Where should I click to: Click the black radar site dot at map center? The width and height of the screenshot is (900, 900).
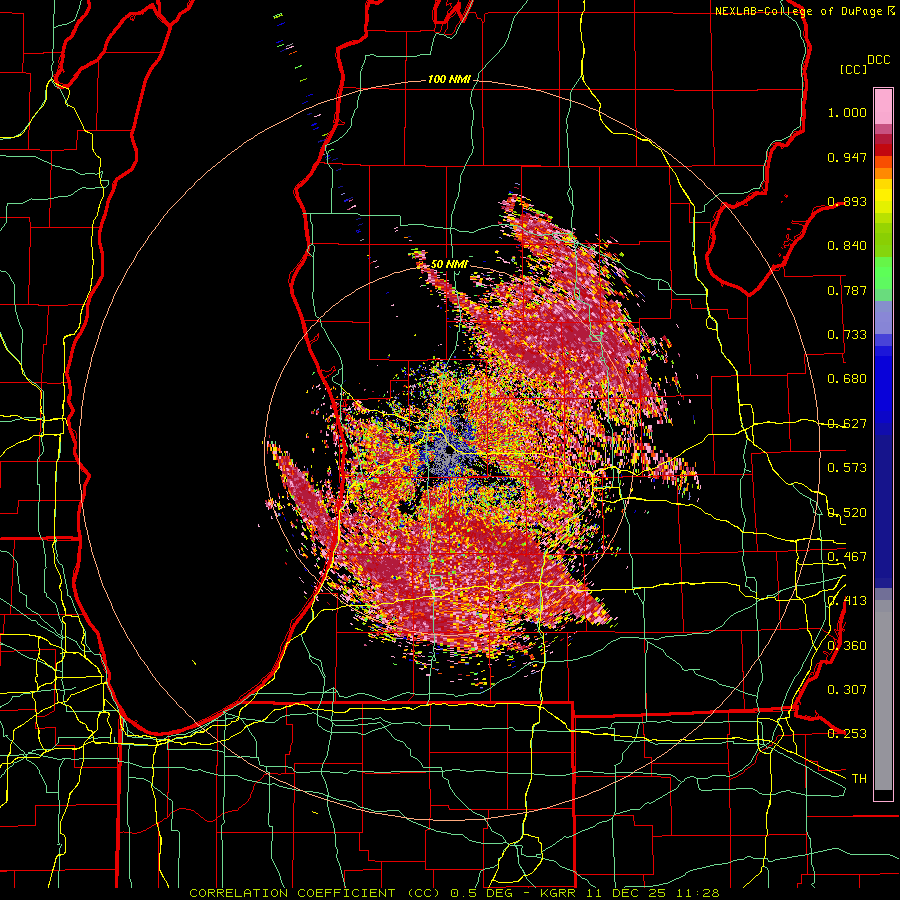(x=449, y=451)
